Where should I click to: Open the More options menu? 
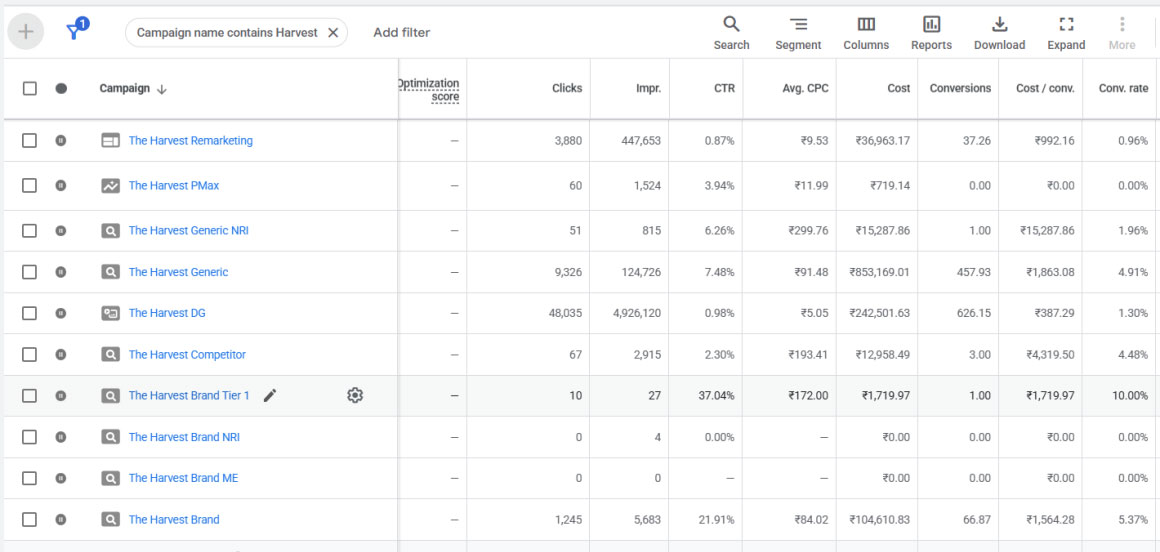[1122, 32]
